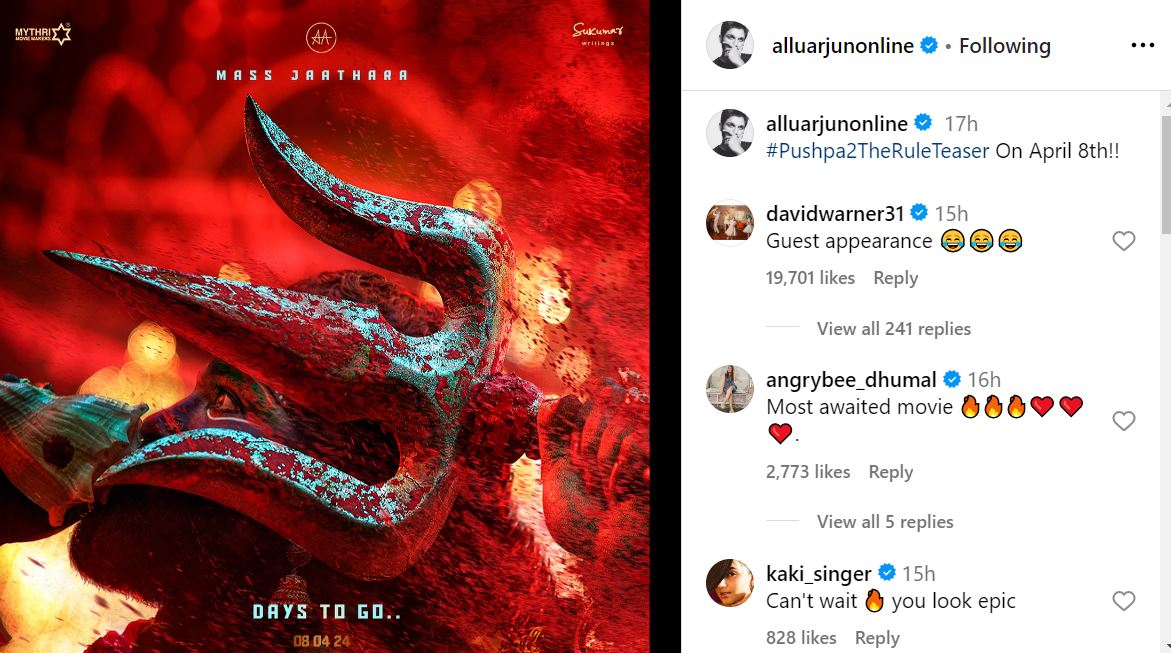This screenshot has height=653, width=1171.
Task: Like angrybee_dhumal's comment with the heart
Action: [1123, 421]
